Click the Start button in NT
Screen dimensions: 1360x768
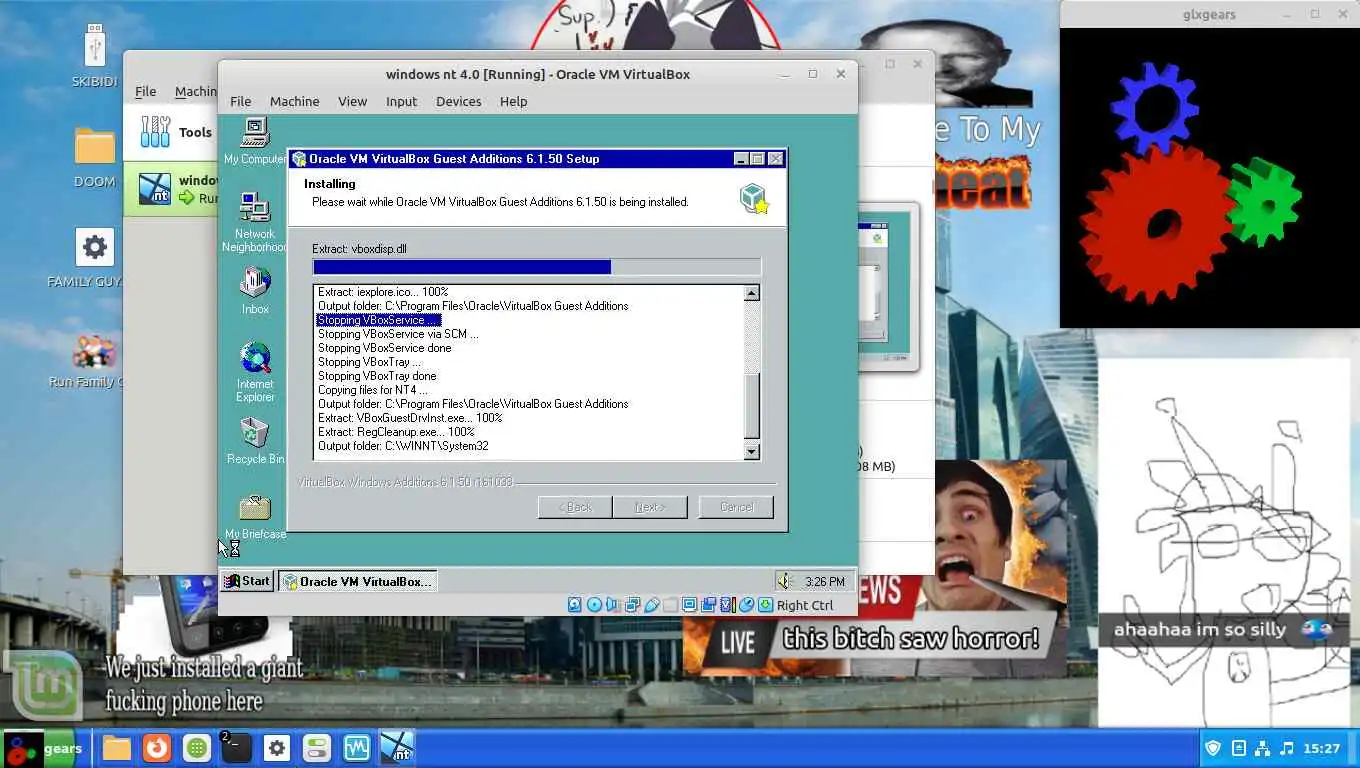tap(247, 581)
